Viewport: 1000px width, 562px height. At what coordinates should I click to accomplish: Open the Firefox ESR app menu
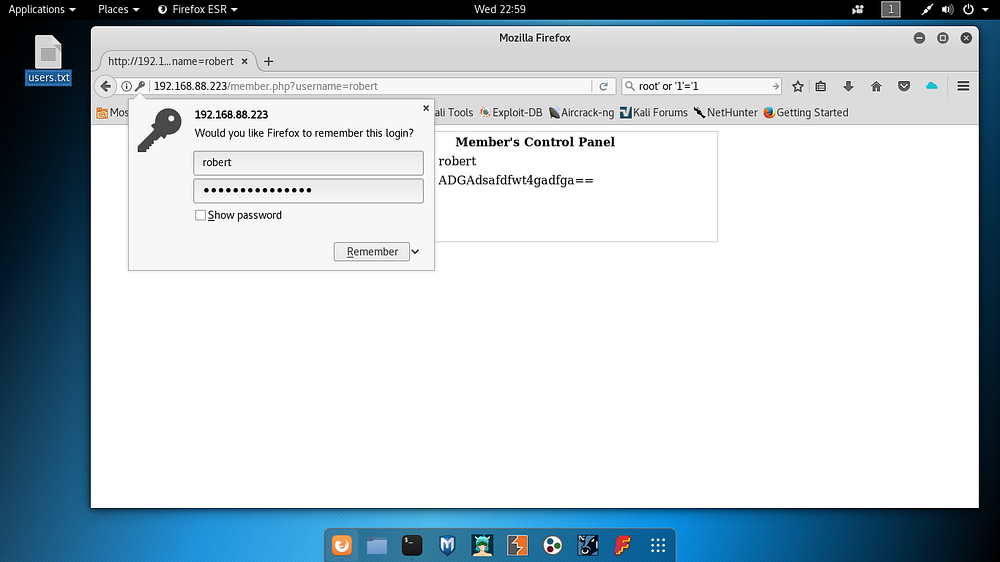pos(198,9)
